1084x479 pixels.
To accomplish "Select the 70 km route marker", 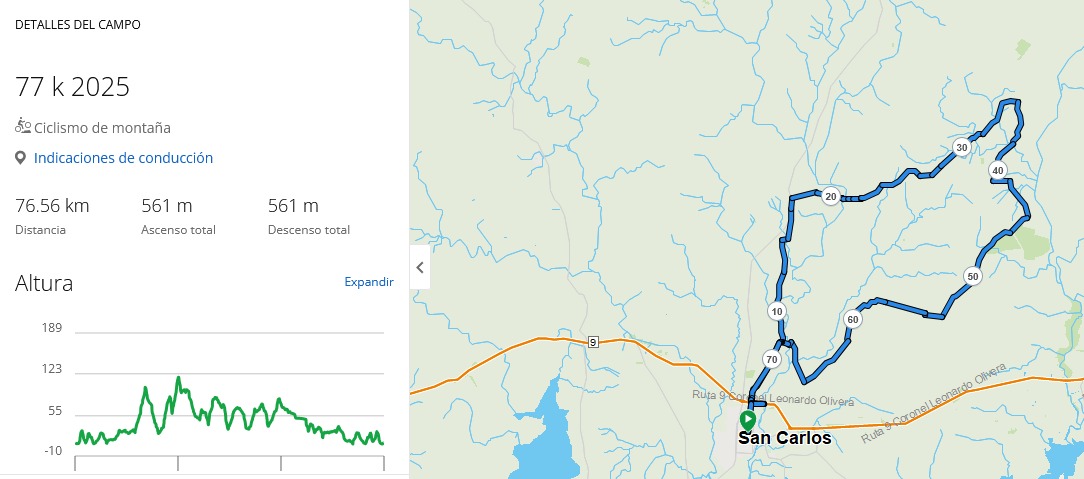I will click(x=771, y=359).
